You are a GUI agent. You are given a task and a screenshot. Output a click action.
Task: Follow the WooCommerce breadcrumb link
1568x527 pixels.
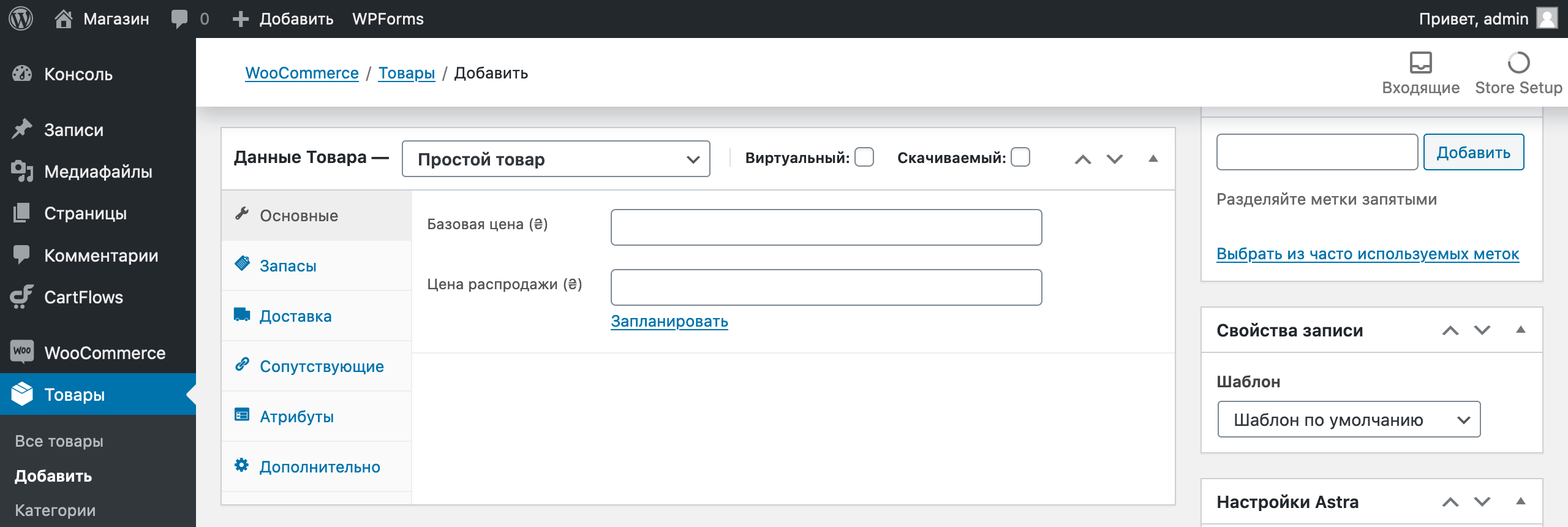[x=302, y=73]
